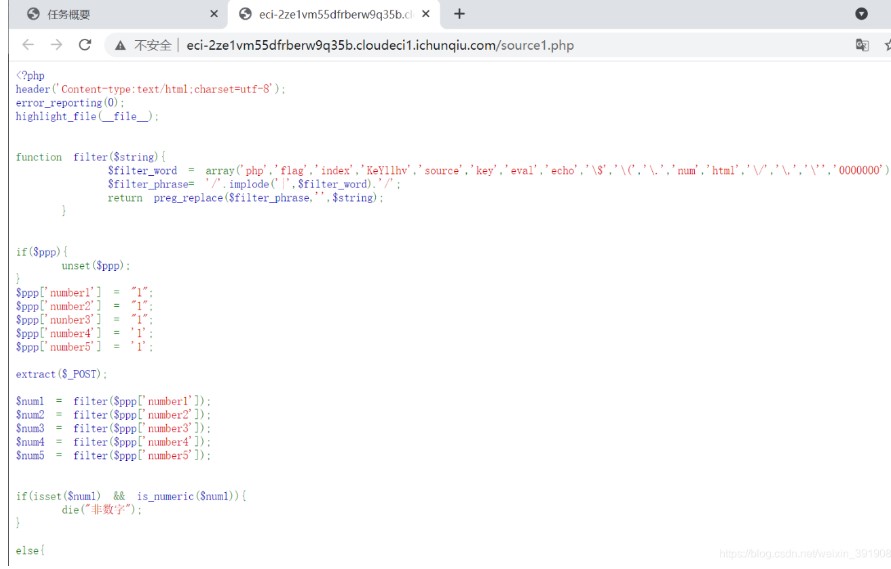Click the globe favicon on 任务概要 tab

click(x=34, y=14)
